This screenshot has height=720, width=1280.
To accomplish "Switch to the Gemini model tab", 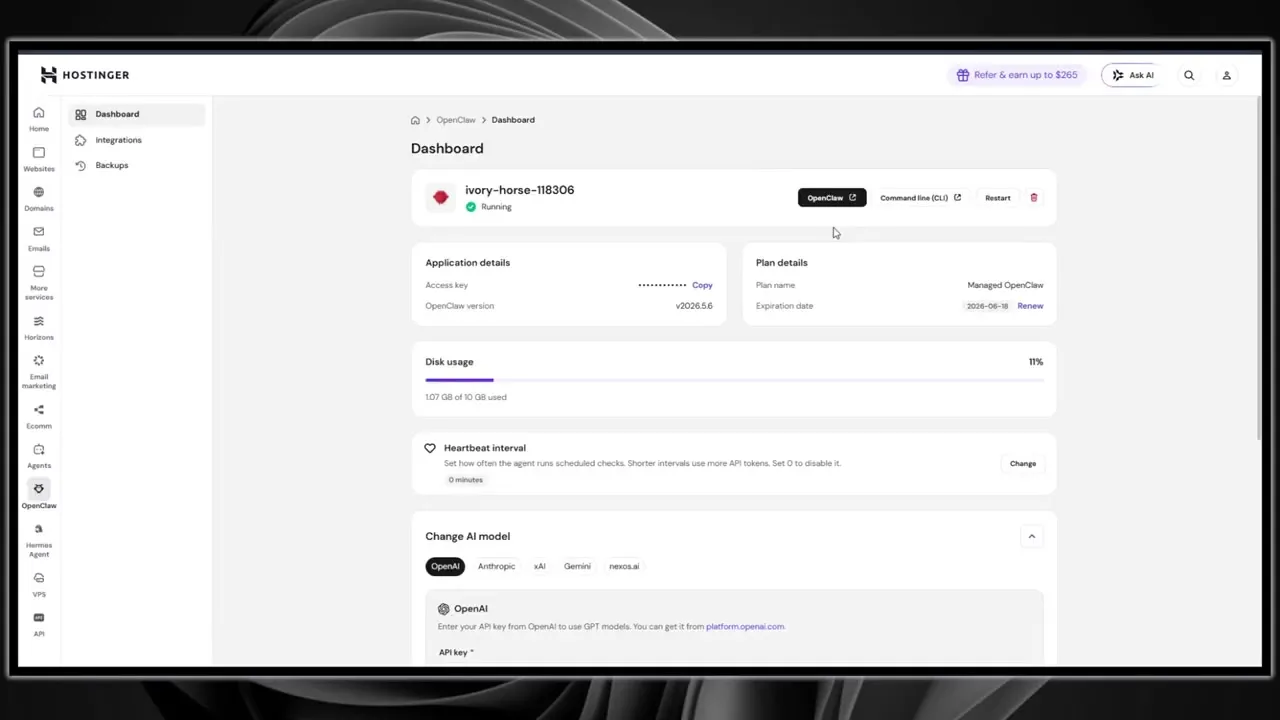I will click(x=577, y=566).
